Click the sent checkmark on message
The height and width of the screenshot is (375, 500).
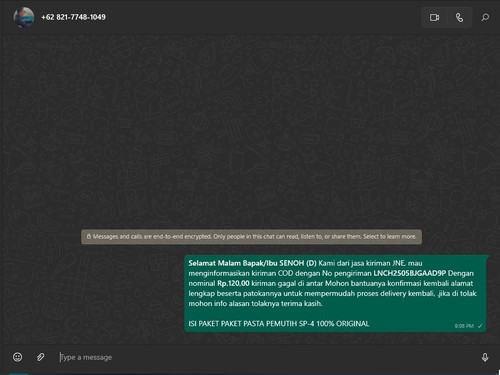pyautogui.click(x=480, y=326)
